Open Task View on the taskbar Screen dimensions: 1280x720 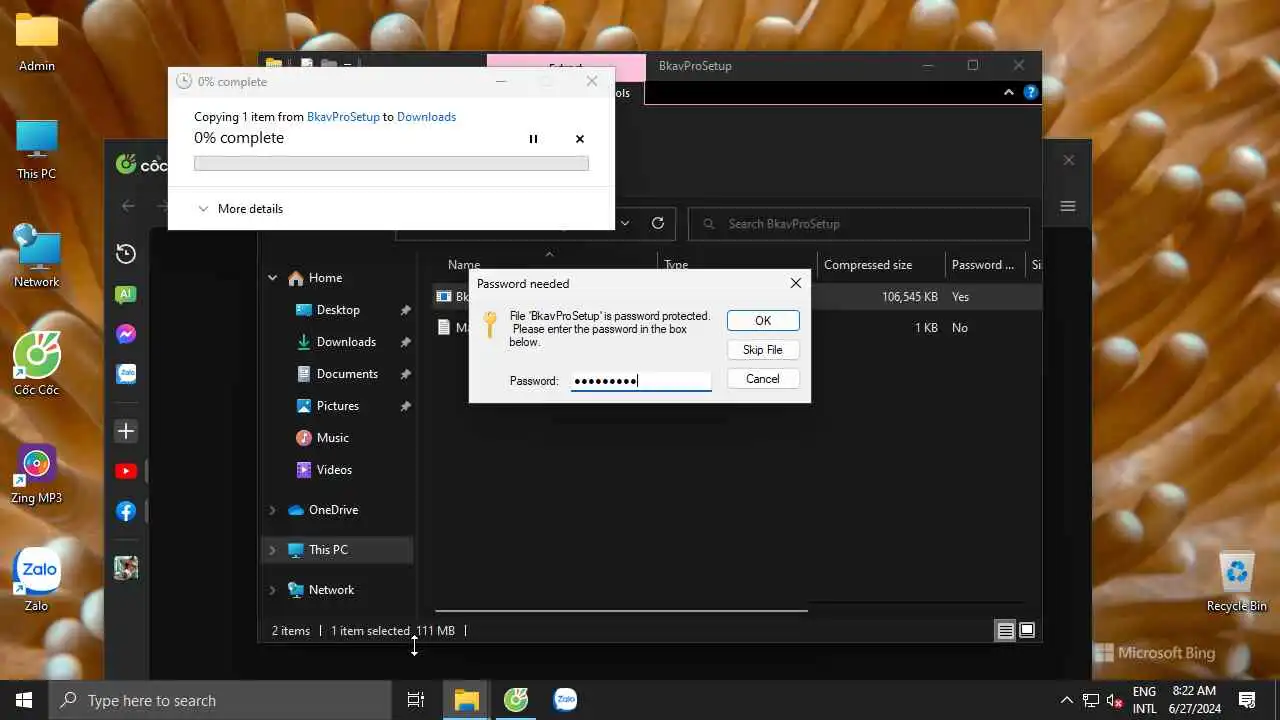(416, 700)
